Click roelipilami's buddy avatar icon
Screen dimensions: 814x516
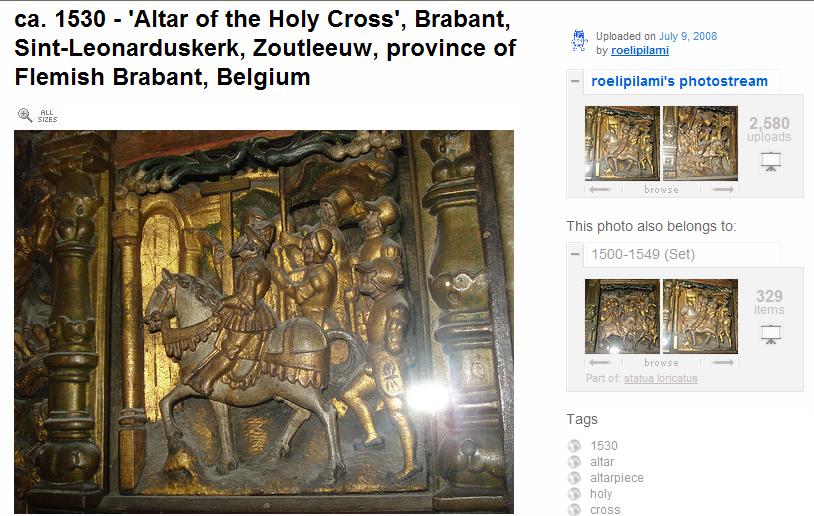pos(579,41)
